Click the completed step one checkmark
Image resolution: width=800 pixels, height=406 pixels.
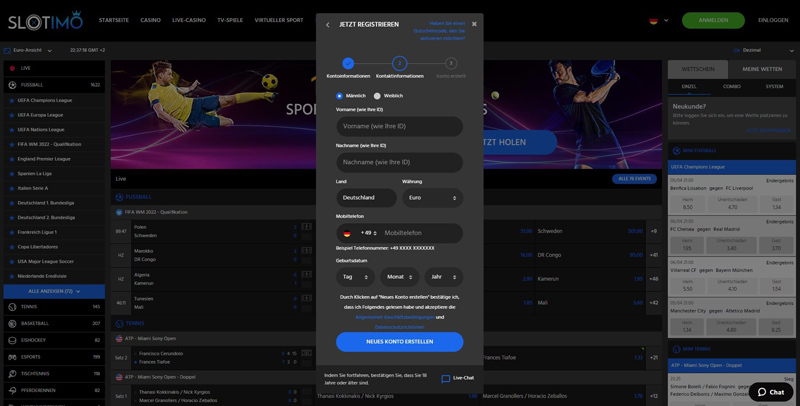(x=348, y=63)
